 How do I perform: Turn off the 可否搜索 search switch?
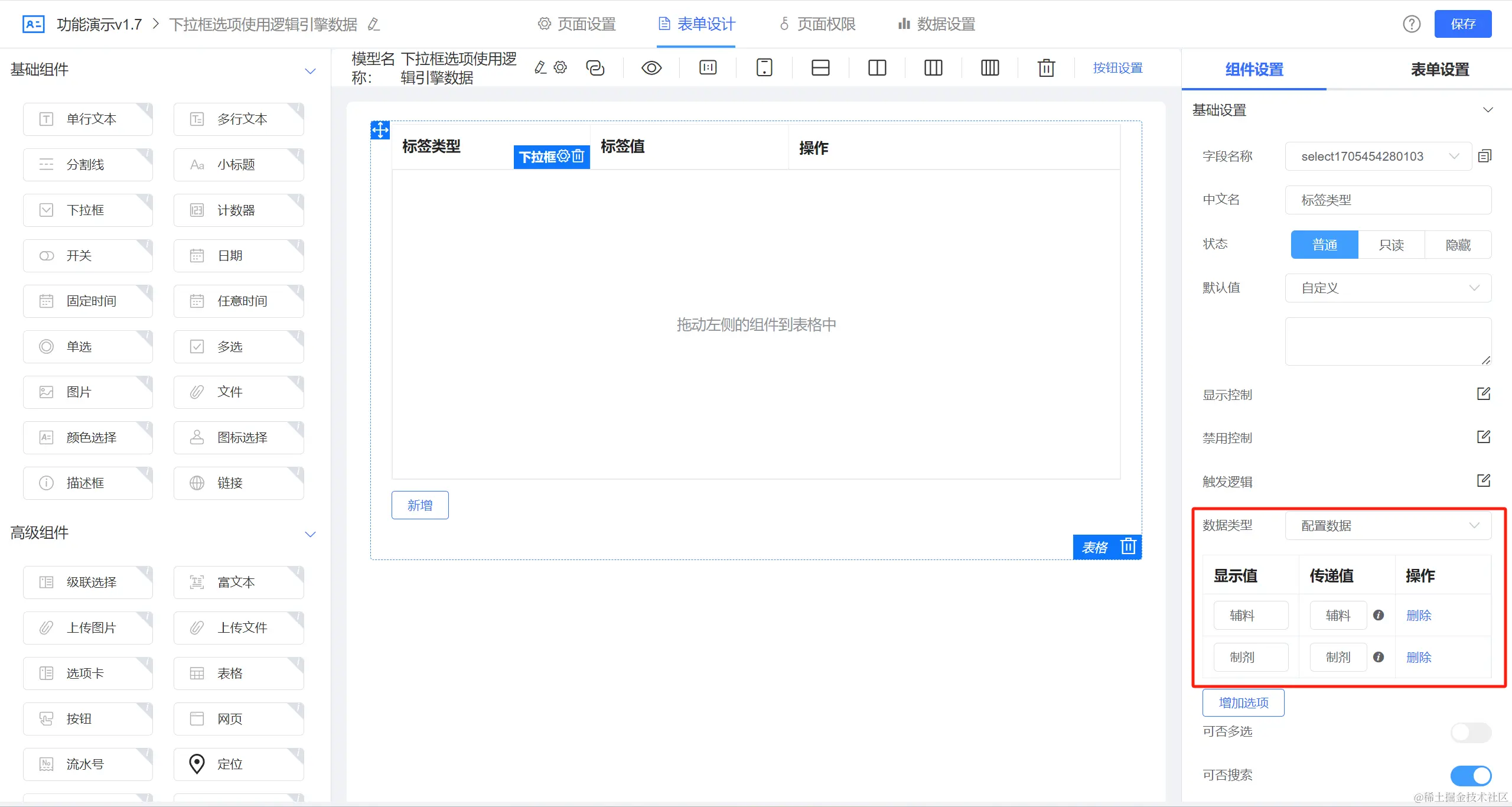pos(1471,775)
